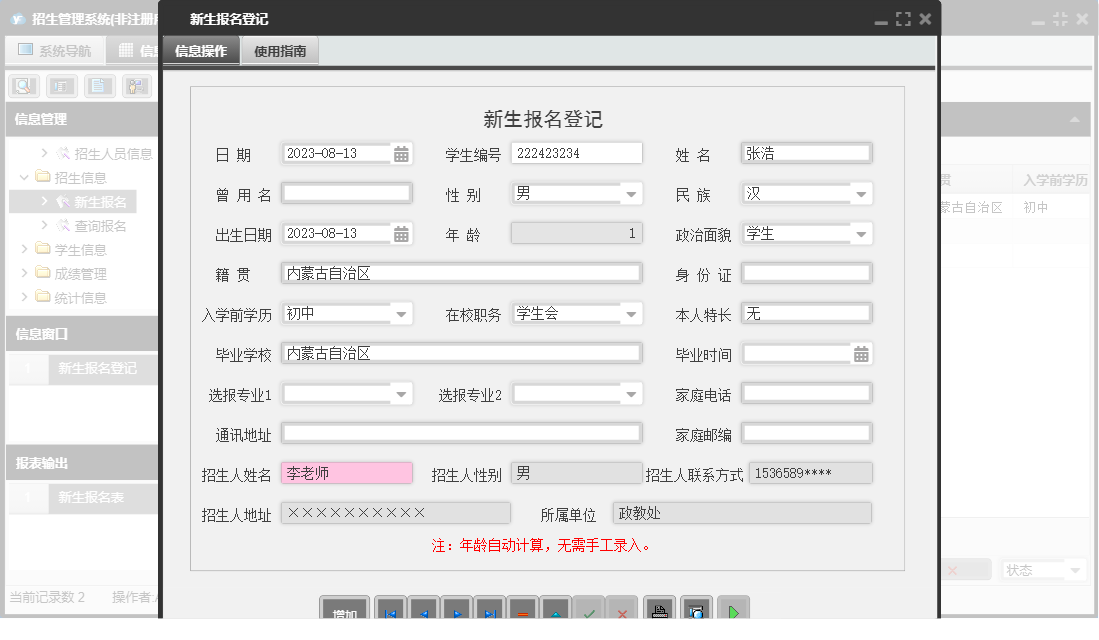Image resolution: width=1099 pixels, height=640 pixels.
Task: Open the calendar icon beside 毕业时间
Action: point(861,352)
